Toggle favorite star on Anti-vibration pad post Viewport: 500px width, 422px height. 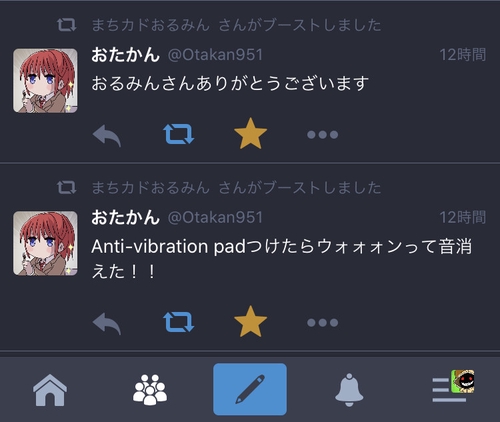tap(250, 321)
